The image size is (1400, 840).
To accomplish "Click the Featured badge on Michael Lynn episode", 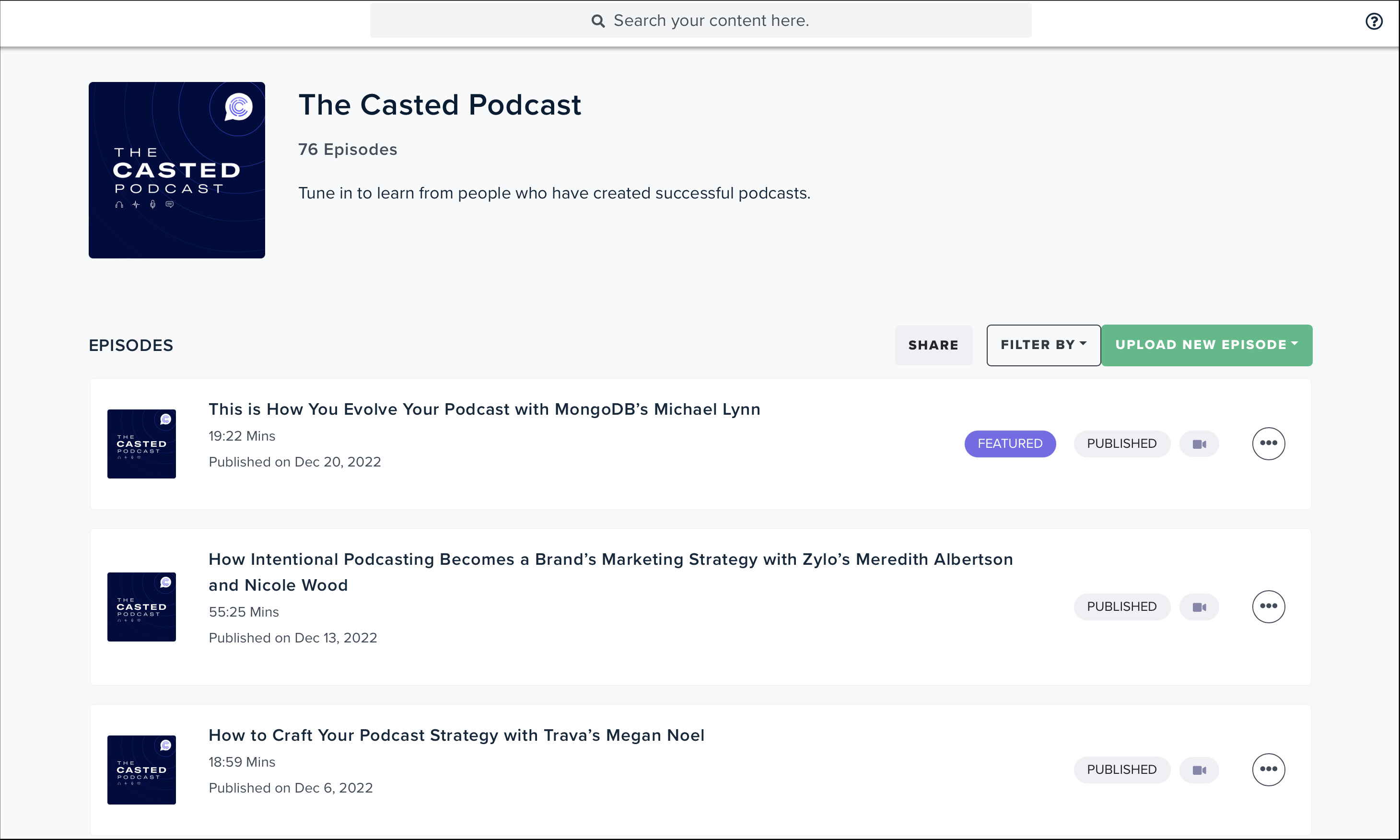I will coord(1010,444).
